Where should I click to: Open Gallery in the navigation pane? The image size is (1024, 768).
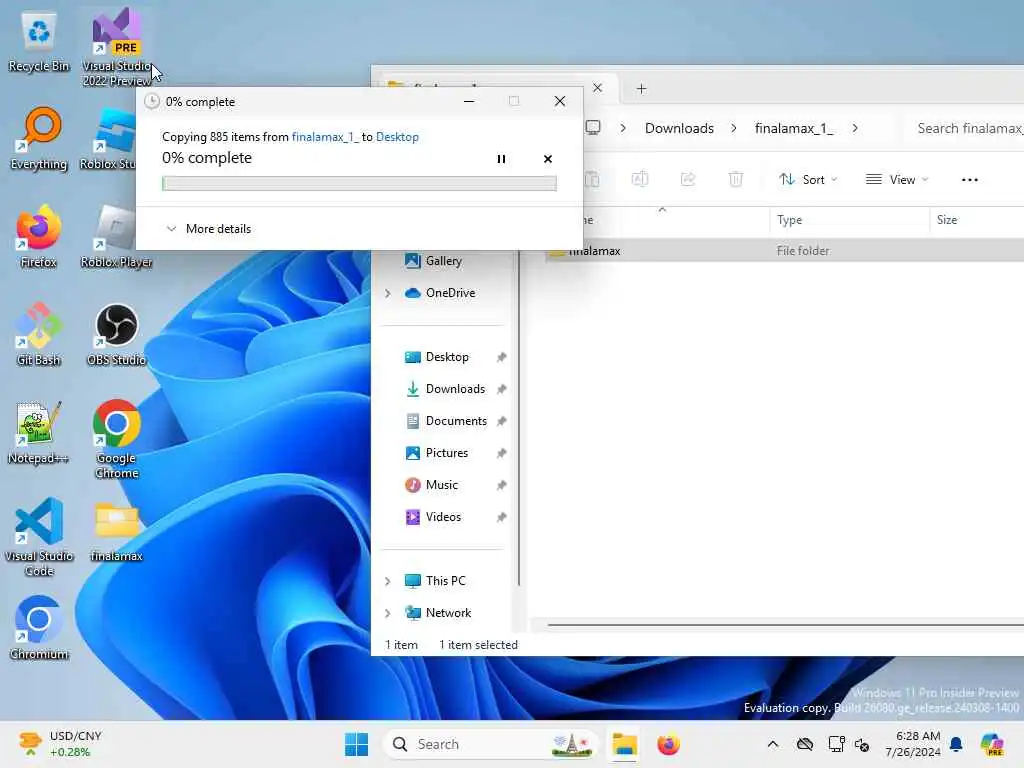click(444, 261)
